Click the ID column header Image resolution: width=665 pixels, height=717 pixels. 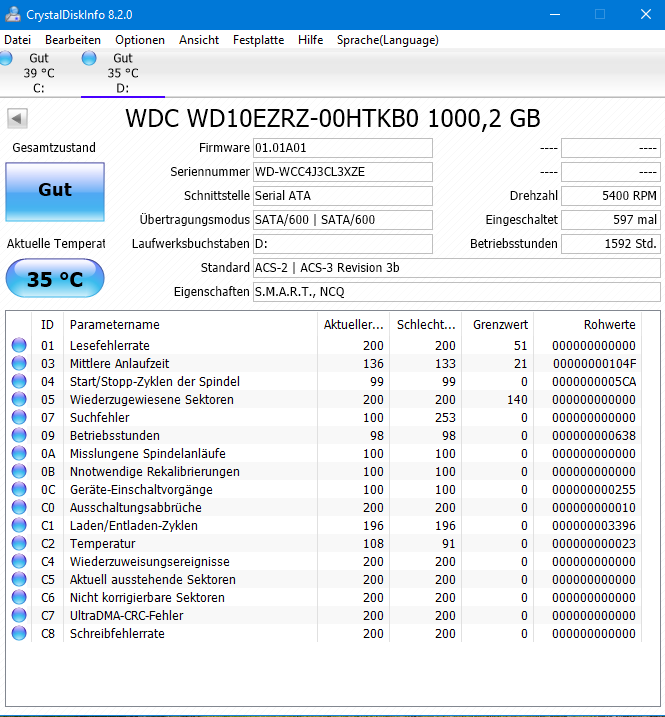coord(48,325)
